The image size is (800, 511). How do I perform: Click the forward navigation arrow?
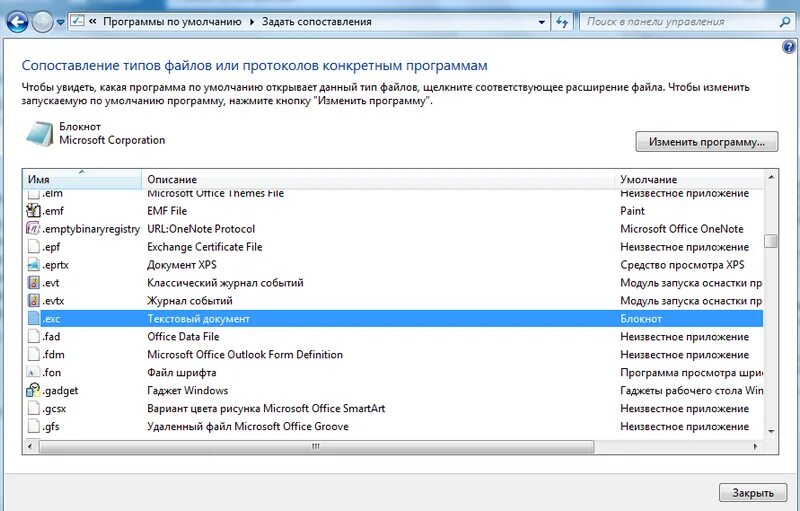coord(42,22)
